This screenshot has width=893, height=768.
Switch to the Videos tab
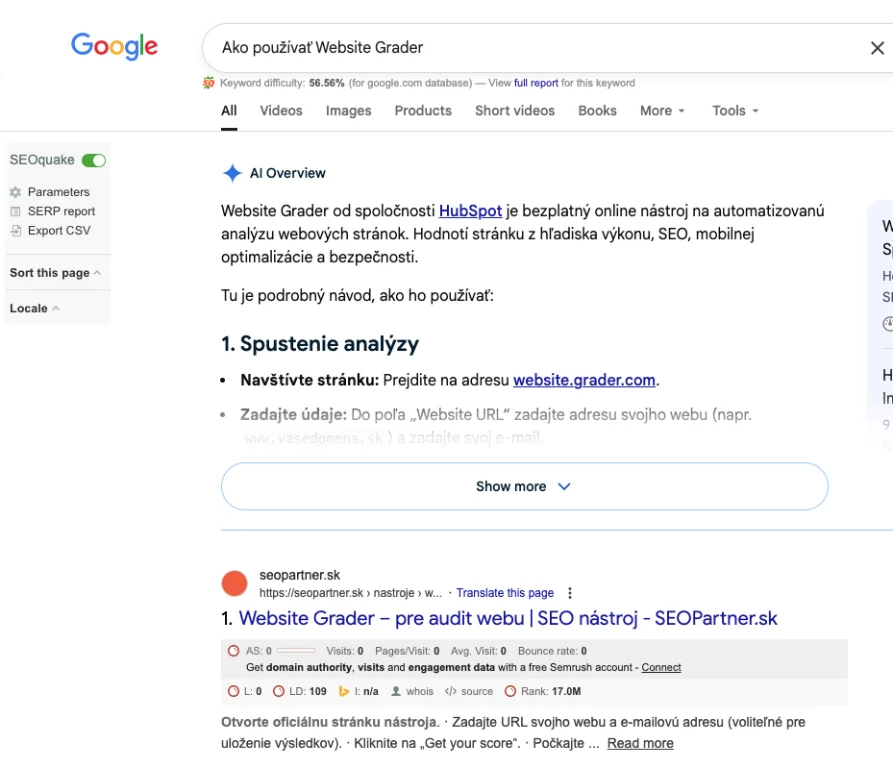click(281, 111)
